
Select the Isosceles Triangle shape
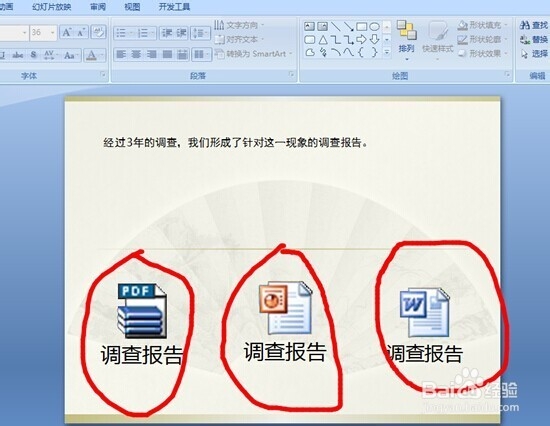[322, 40]
